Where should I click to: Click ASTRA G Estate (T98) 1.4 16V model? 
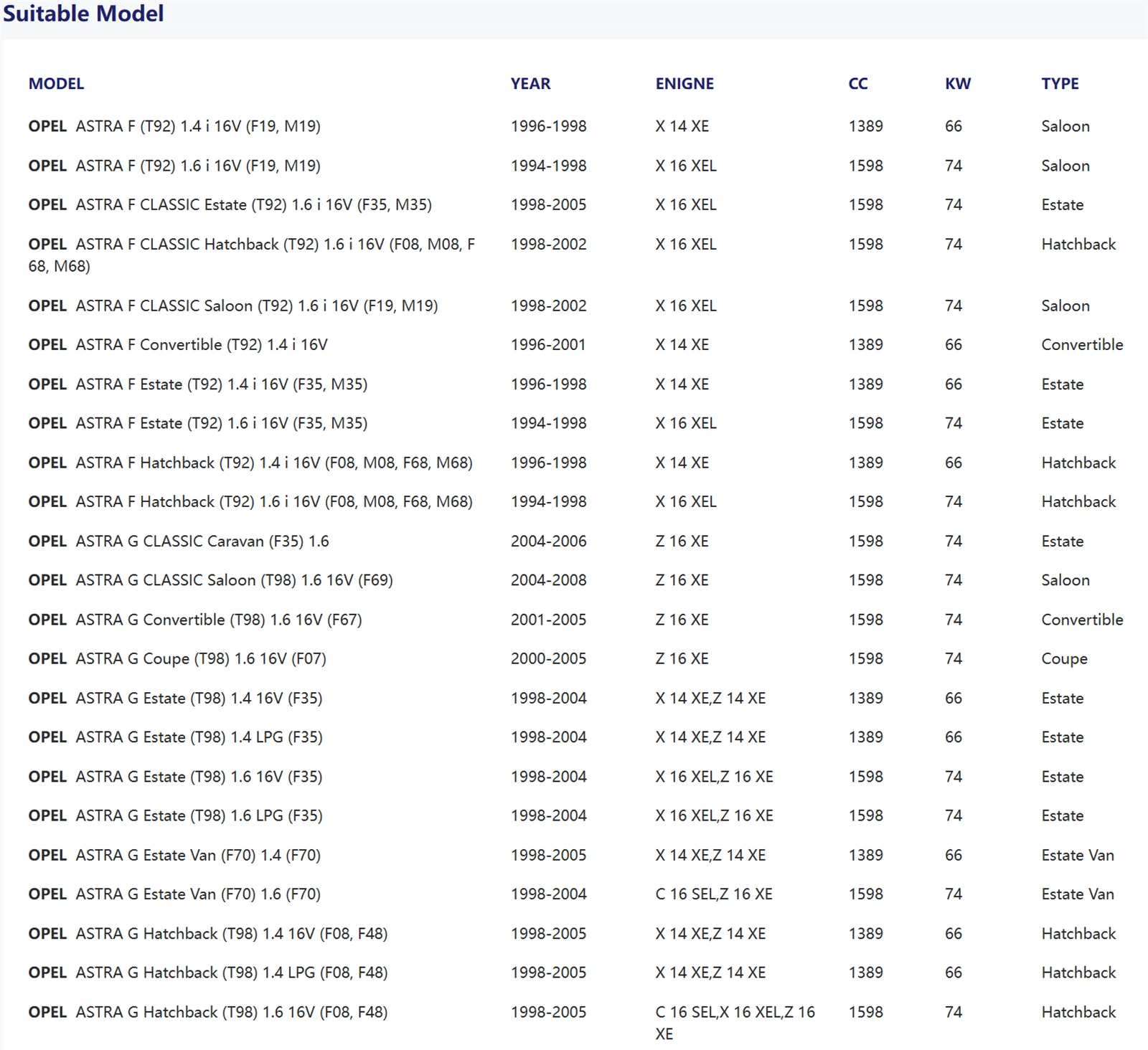tap(176, 698)
